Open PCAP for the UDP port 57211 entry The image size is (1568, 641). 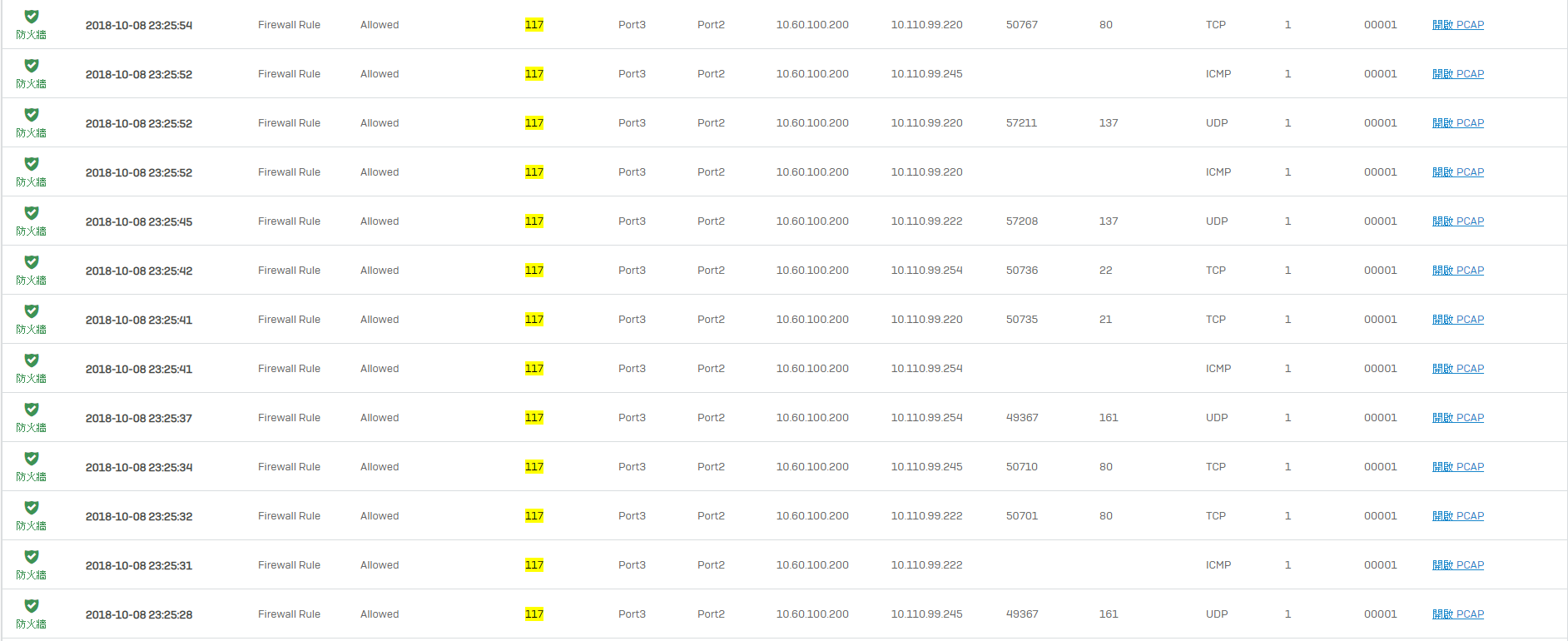coord(1458,123)
